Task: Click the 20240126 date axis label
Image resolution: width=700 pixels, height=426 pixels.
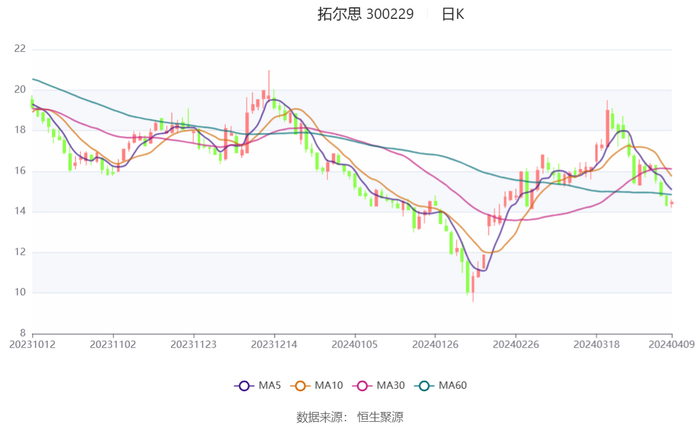Action: [435, 343]
